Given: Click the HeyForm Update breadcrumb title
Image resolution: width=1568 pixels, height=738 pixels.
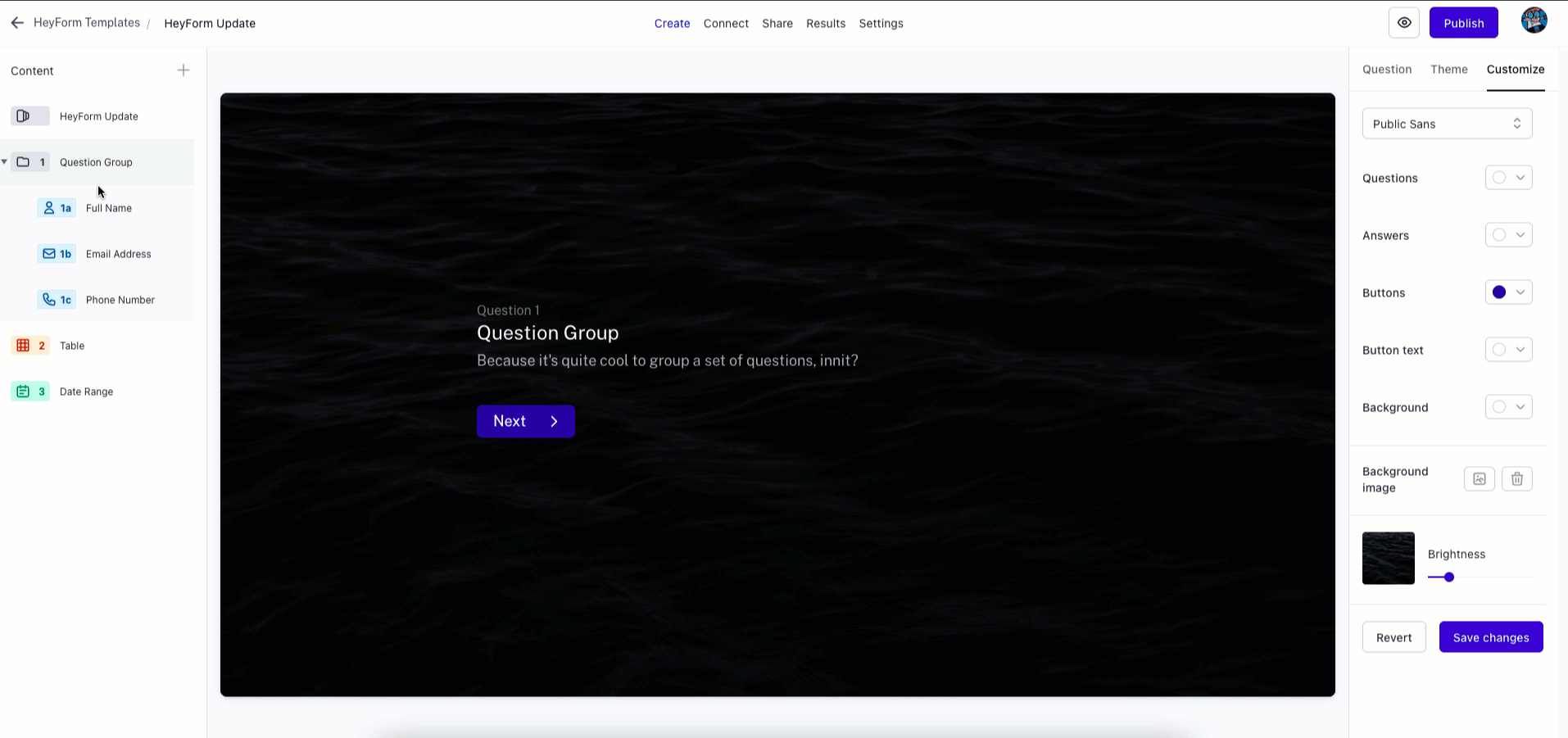Looking at the screenshot, I should coord(210,24).
